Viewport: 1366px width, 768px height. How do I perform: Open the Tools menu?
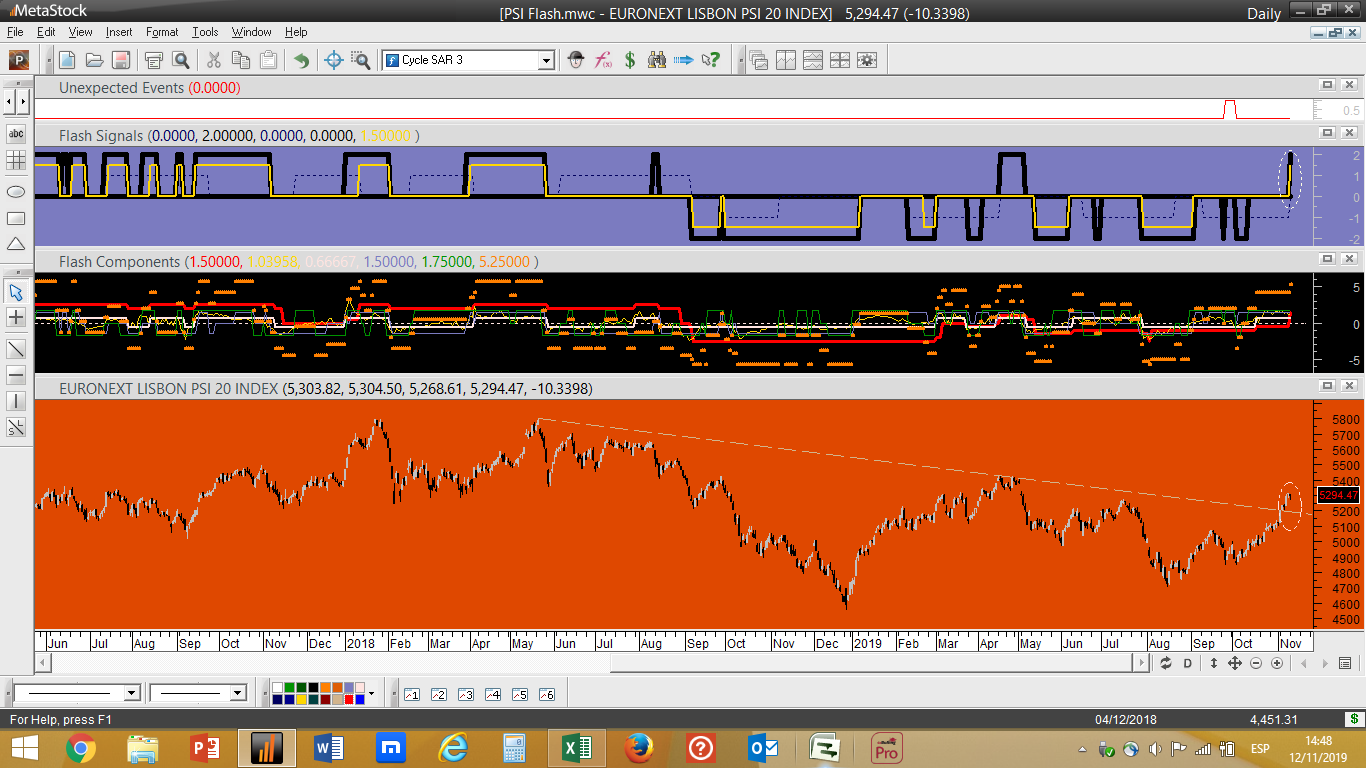205,32
